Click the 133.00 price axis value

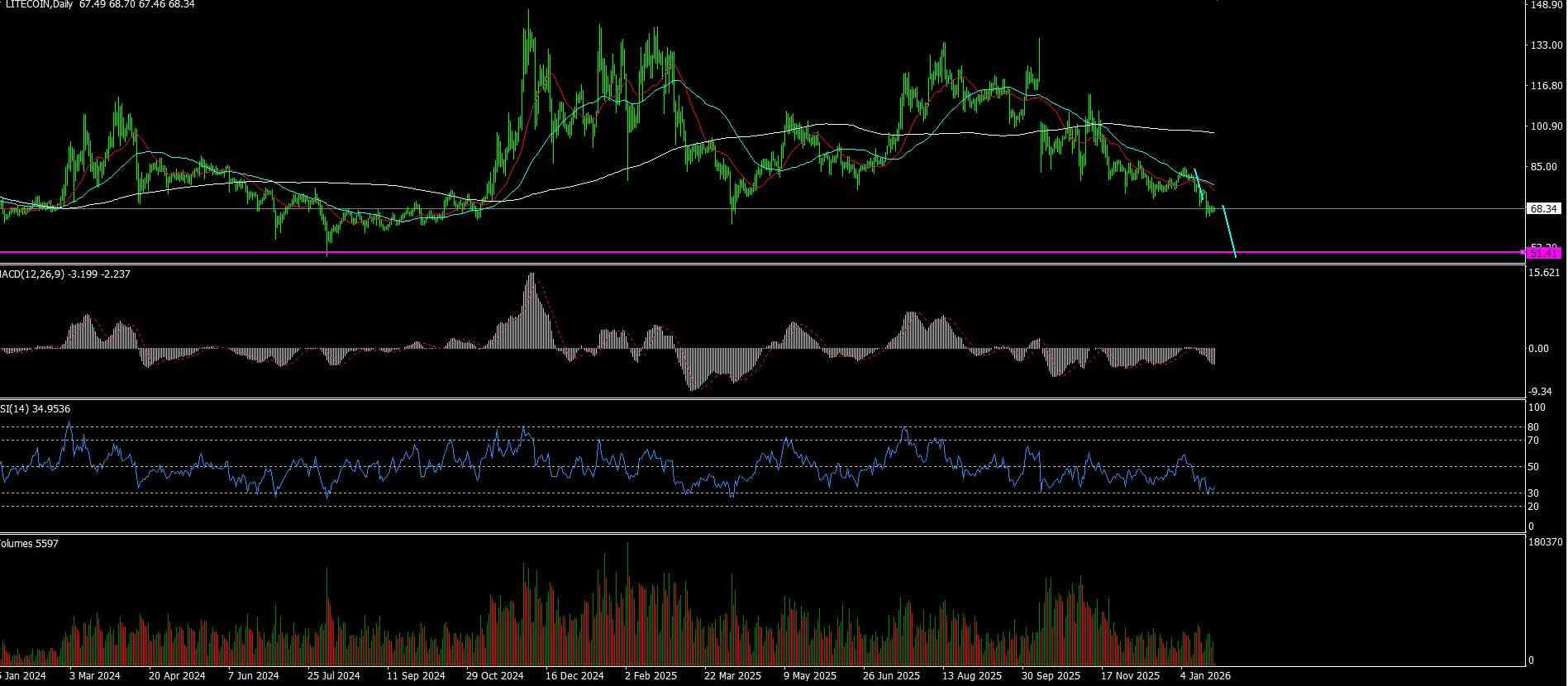(x=1546, y=45)
